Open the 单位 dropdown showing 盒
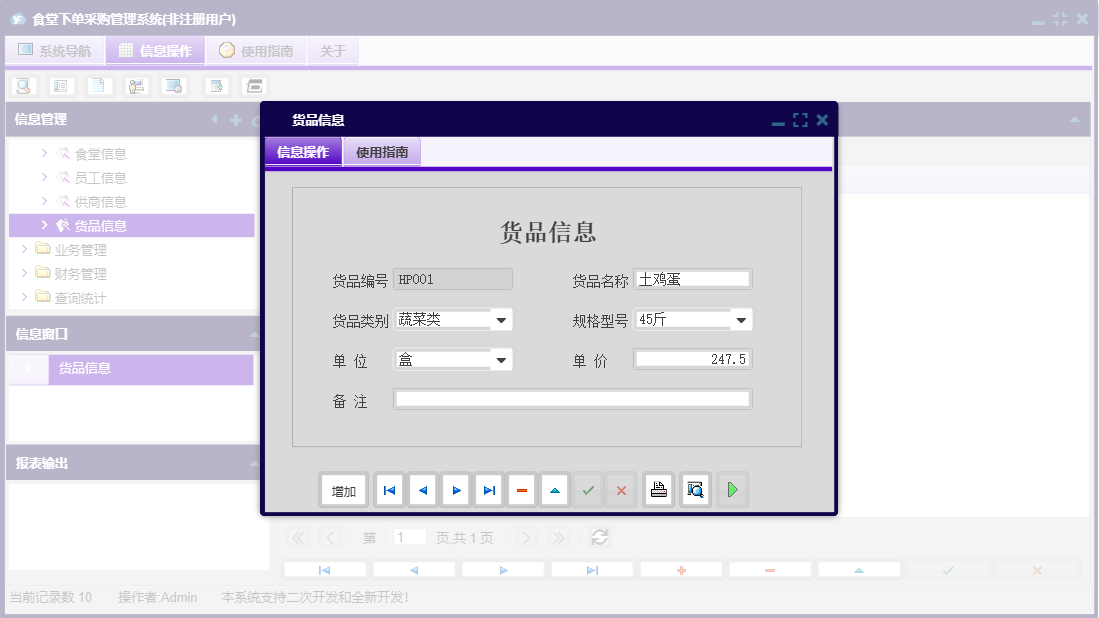Viewport: 1099px width, 618px height. pyautogui.click(x=500, y=358)
